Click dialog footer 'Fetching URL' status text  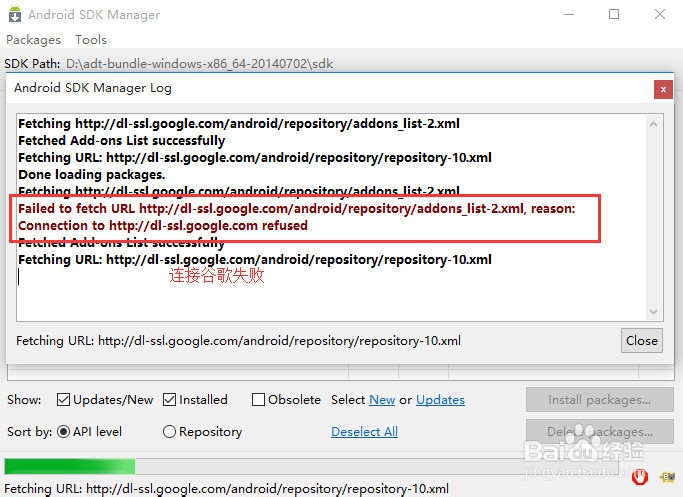pyautogui.click(x=238, y=341)
